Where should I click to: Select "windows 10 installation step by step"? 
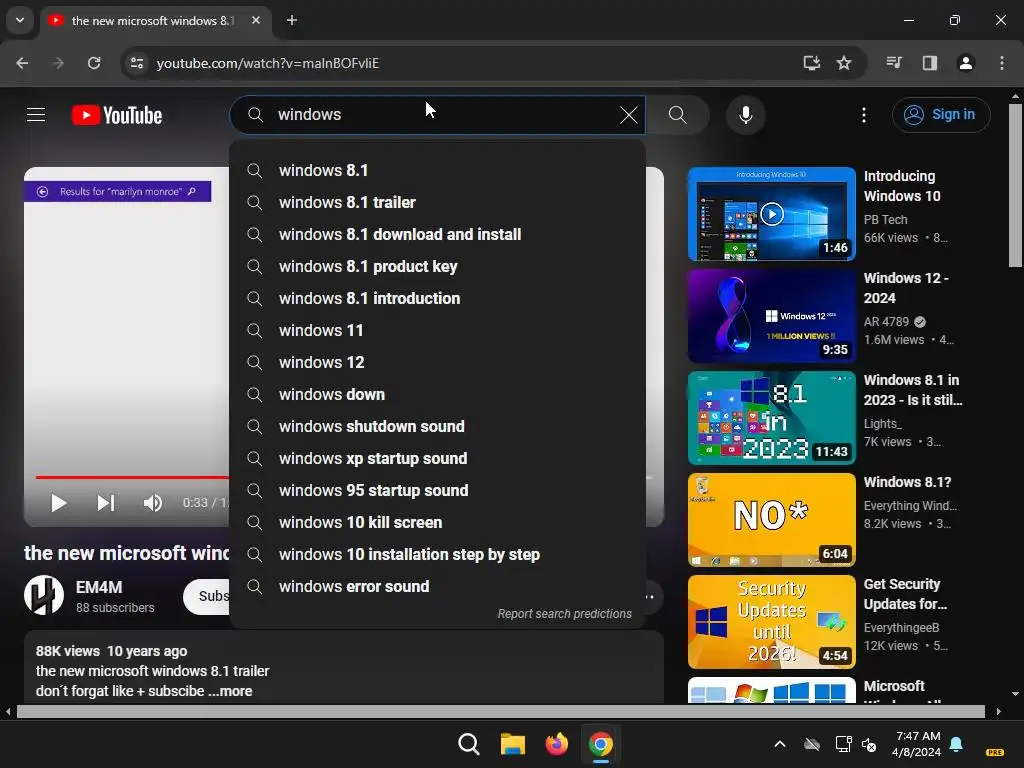click(x=438, y=554)
